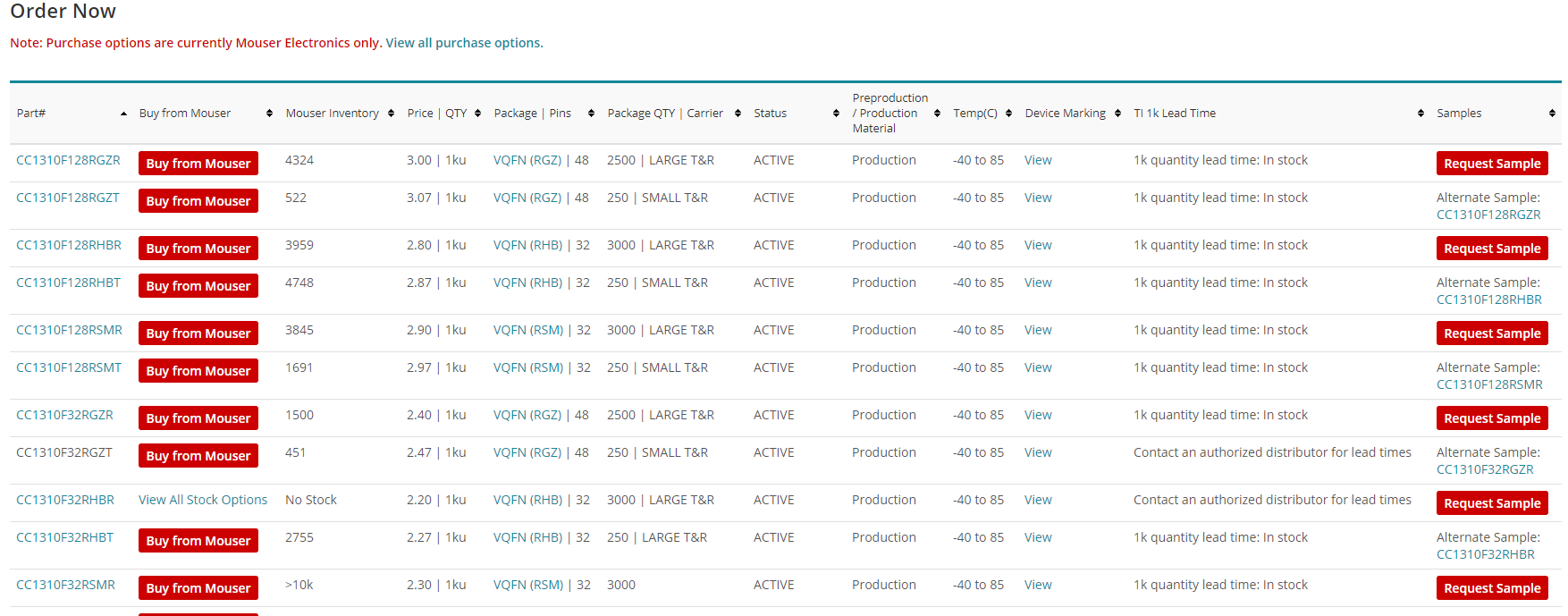Sort table by Part# arrow icon

click(x=123, y=114)
